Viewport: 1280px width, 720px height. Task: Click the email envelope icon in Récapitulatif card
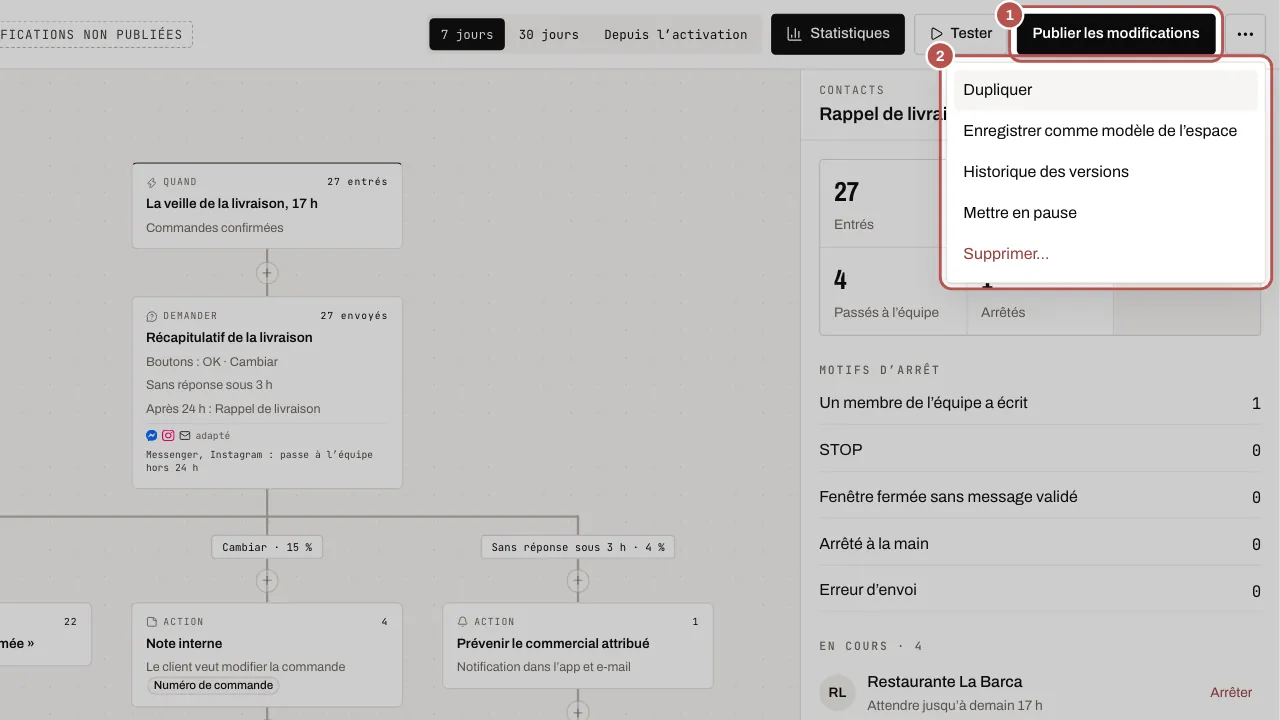tap(185, 436)
